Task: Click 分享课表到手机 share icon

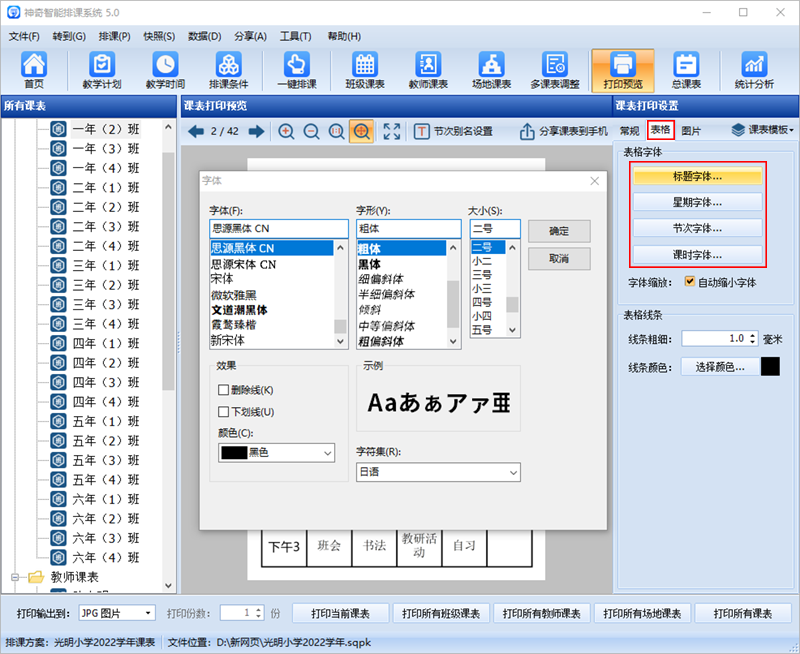Action: tap(563, 132)
